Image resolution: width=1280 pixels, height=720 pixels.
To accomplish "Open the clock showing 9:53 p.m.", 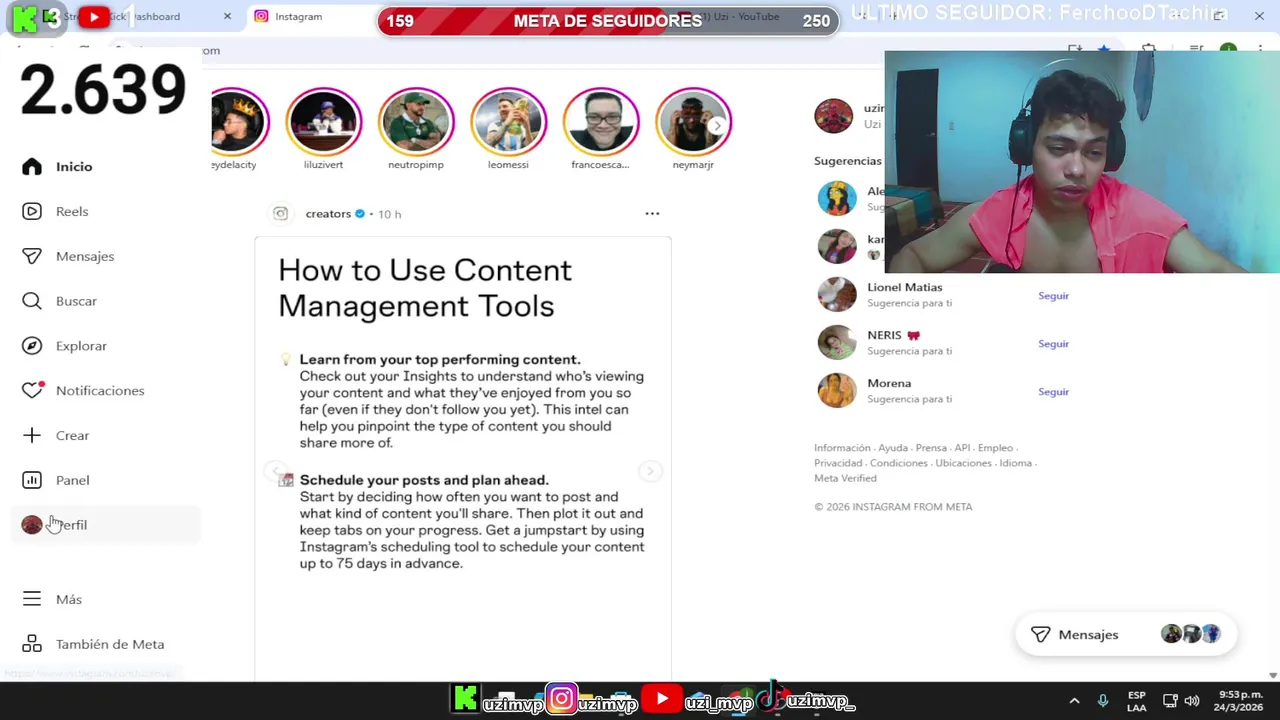I will (1240, 701).
